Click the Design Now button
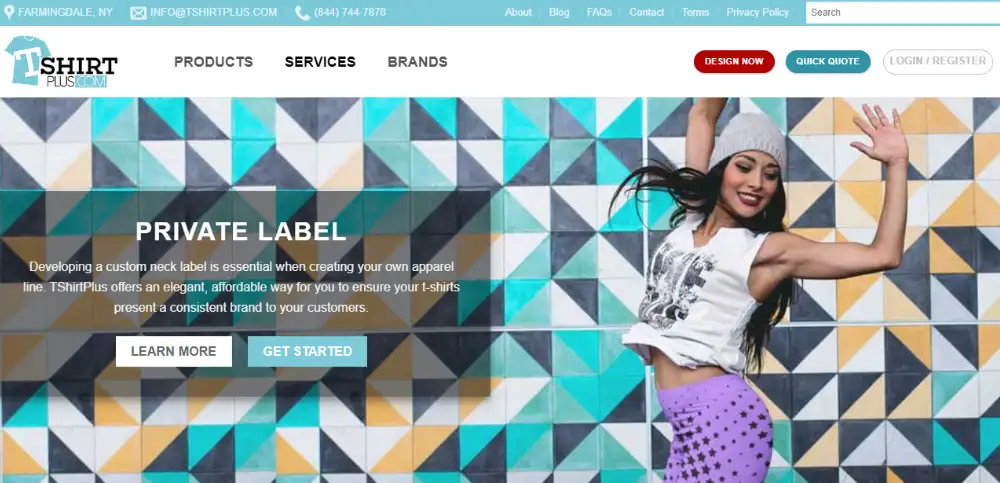The image size is (1000, 483). 734,61
